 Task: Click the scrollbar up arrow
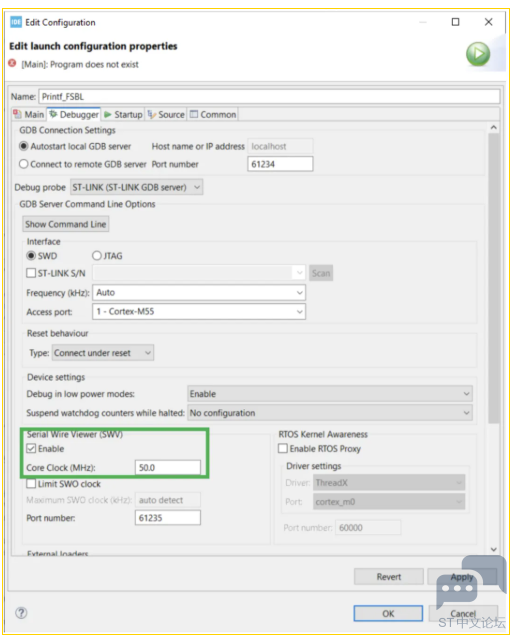[x=494, y=127]
